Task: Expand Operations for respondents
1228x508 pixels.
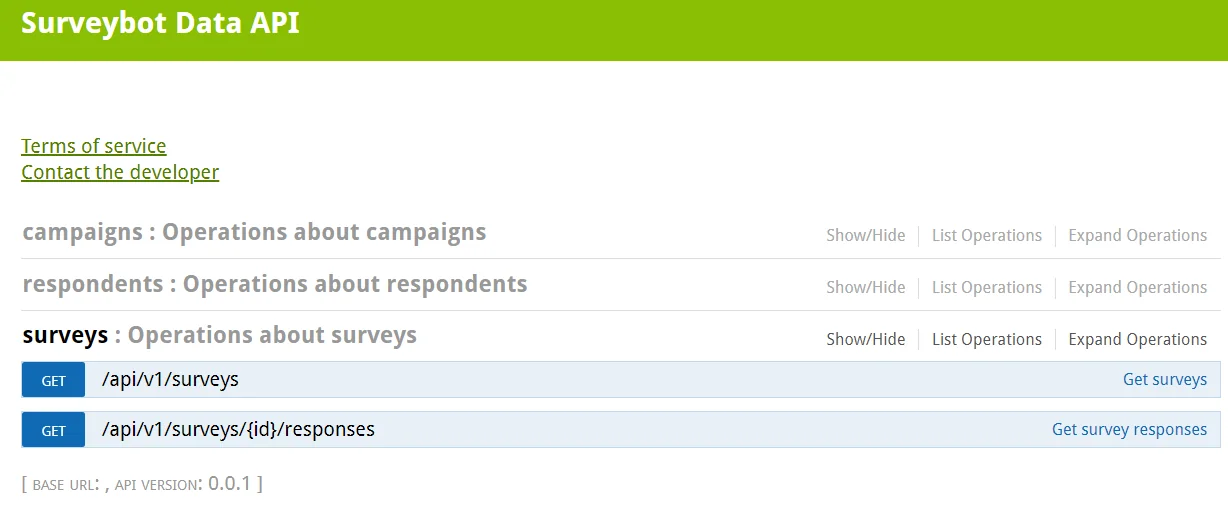Action: [1137, 288]
